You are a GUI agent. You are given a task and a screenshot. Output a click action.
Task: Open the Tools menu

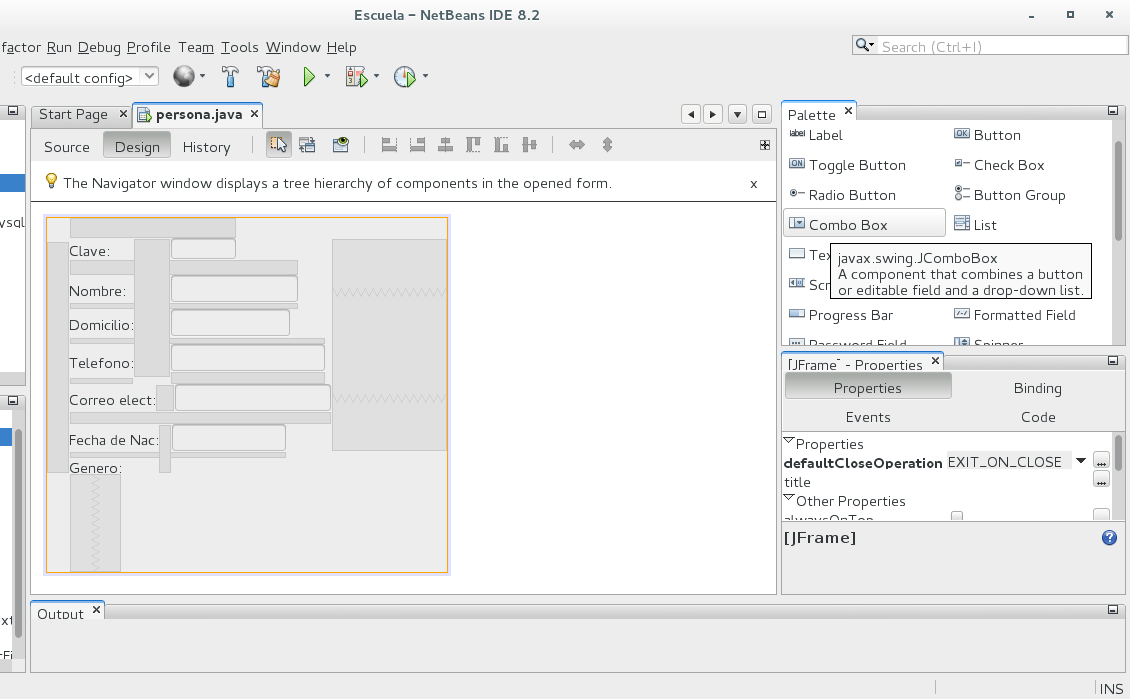point(239,47)
